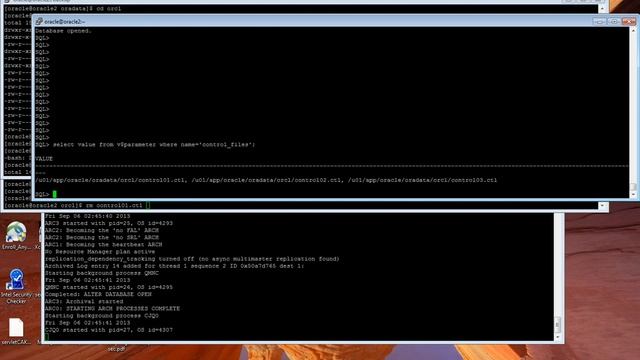
Task: Click the 'Archived Log entry 14 added' line
Action: [174, 266]
